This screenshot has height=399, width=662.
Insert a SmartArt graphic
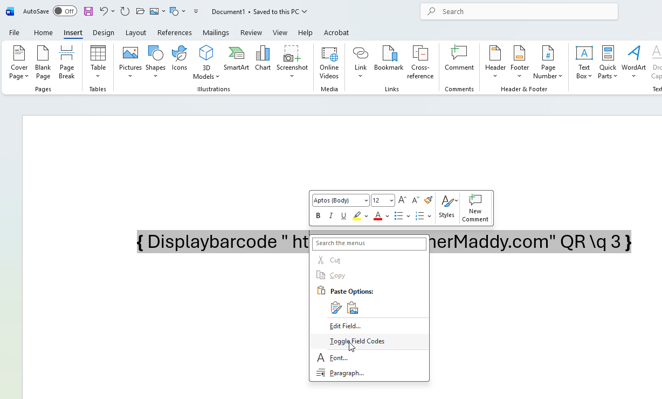point(236,59)
